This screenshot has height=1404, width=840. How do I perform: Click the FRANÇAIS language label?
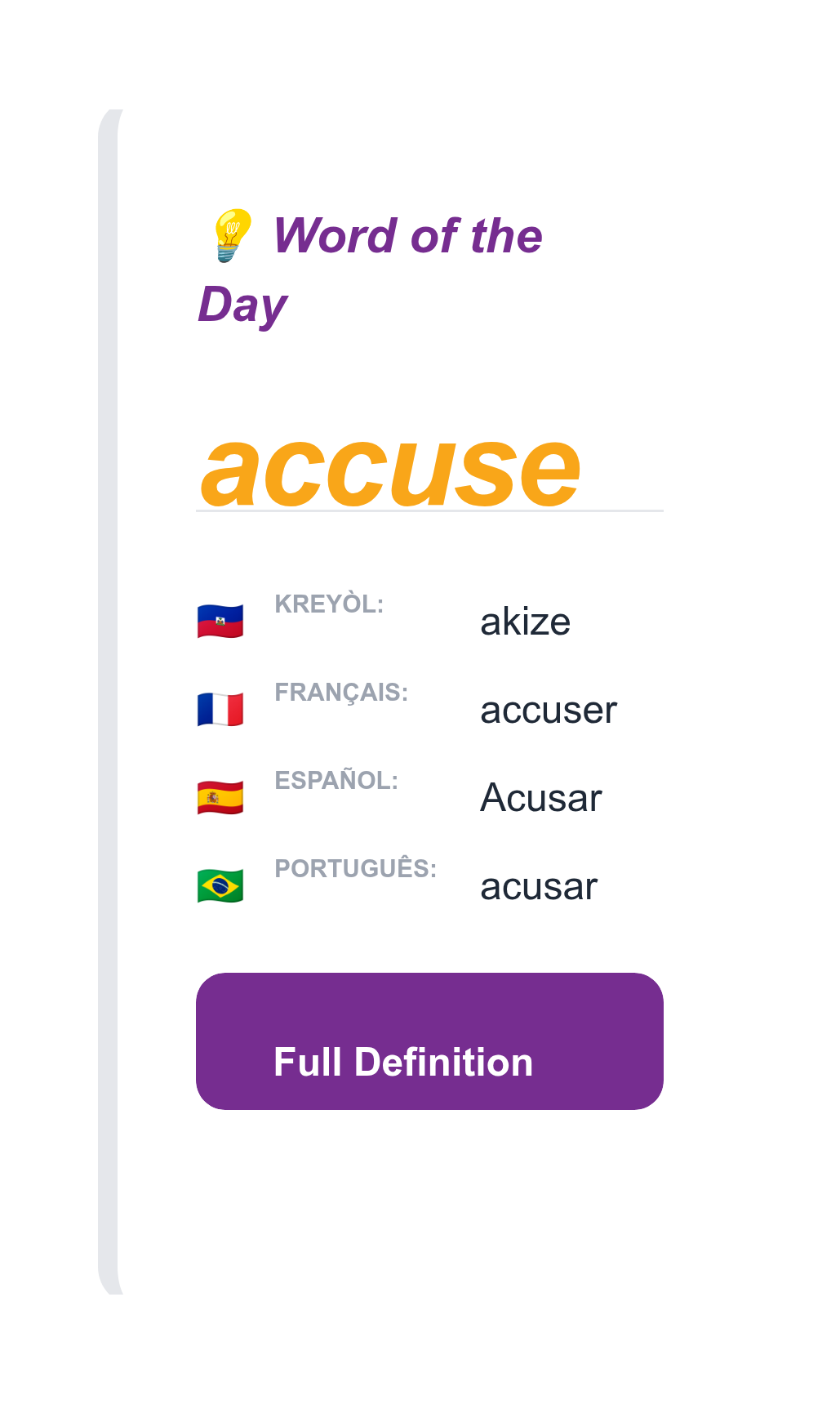342,691
